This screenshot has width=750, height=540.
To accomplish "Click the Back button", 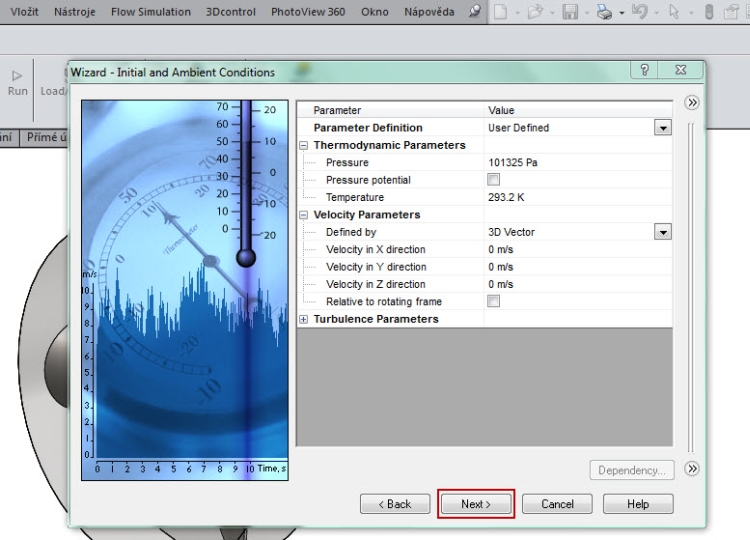I will (395, 504).
